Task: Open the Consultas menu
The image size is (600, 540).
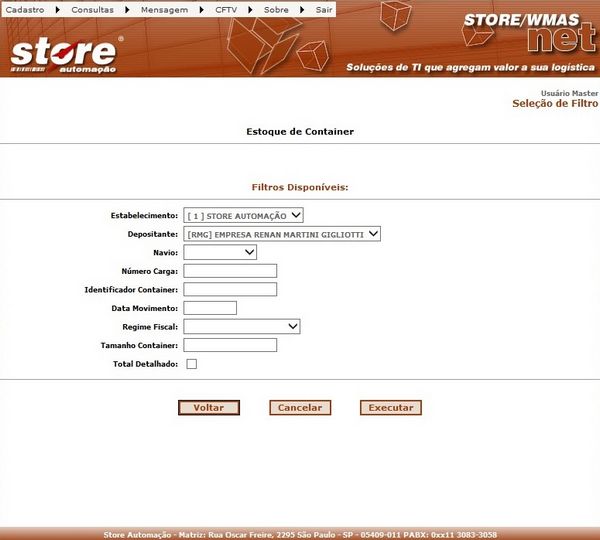Action: [92, 8]
